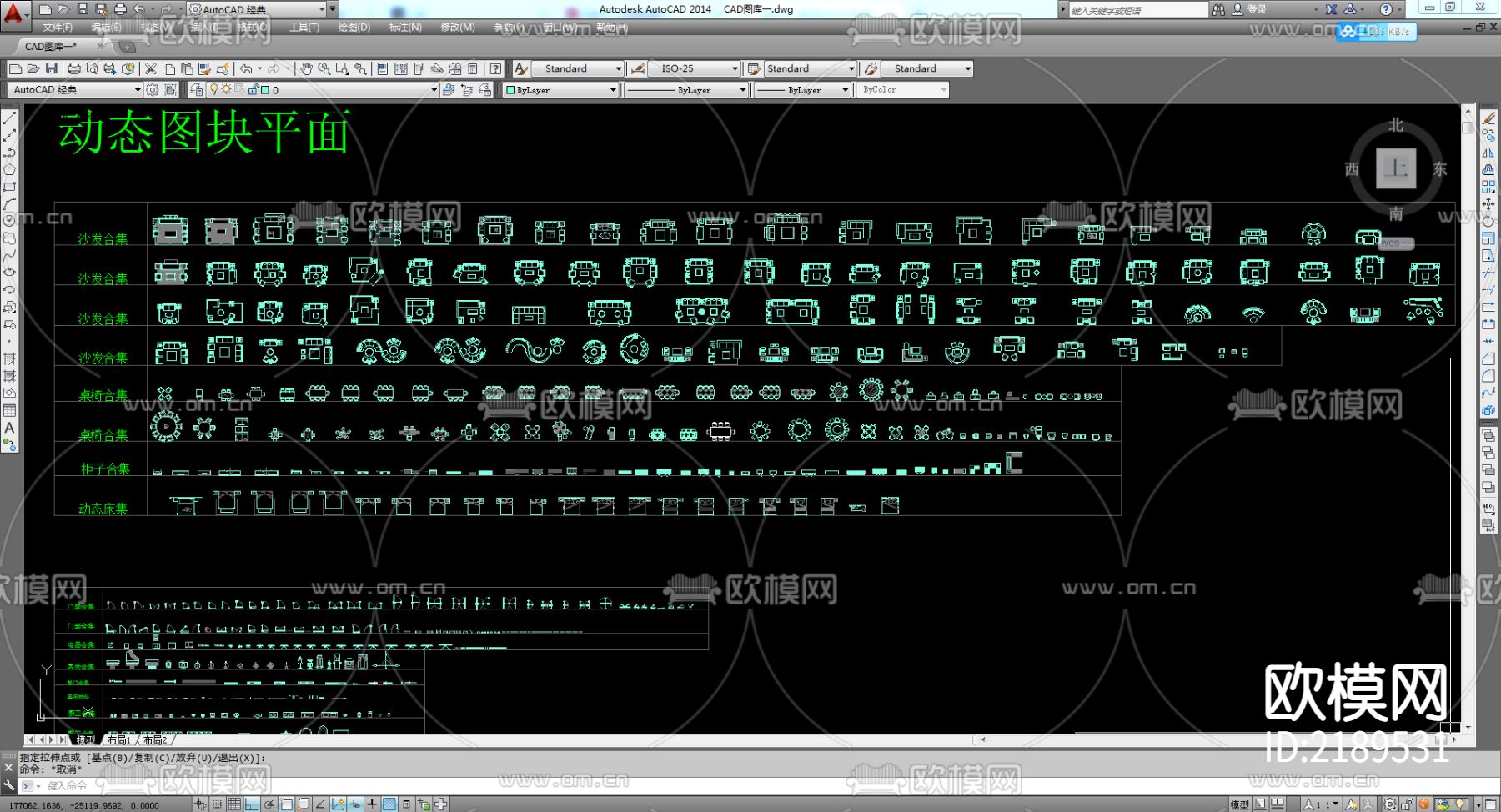Toggle Ortho Mode in status bar
Image resolution: width=1501 pixels, height=812 pixels.
(252, 804)
